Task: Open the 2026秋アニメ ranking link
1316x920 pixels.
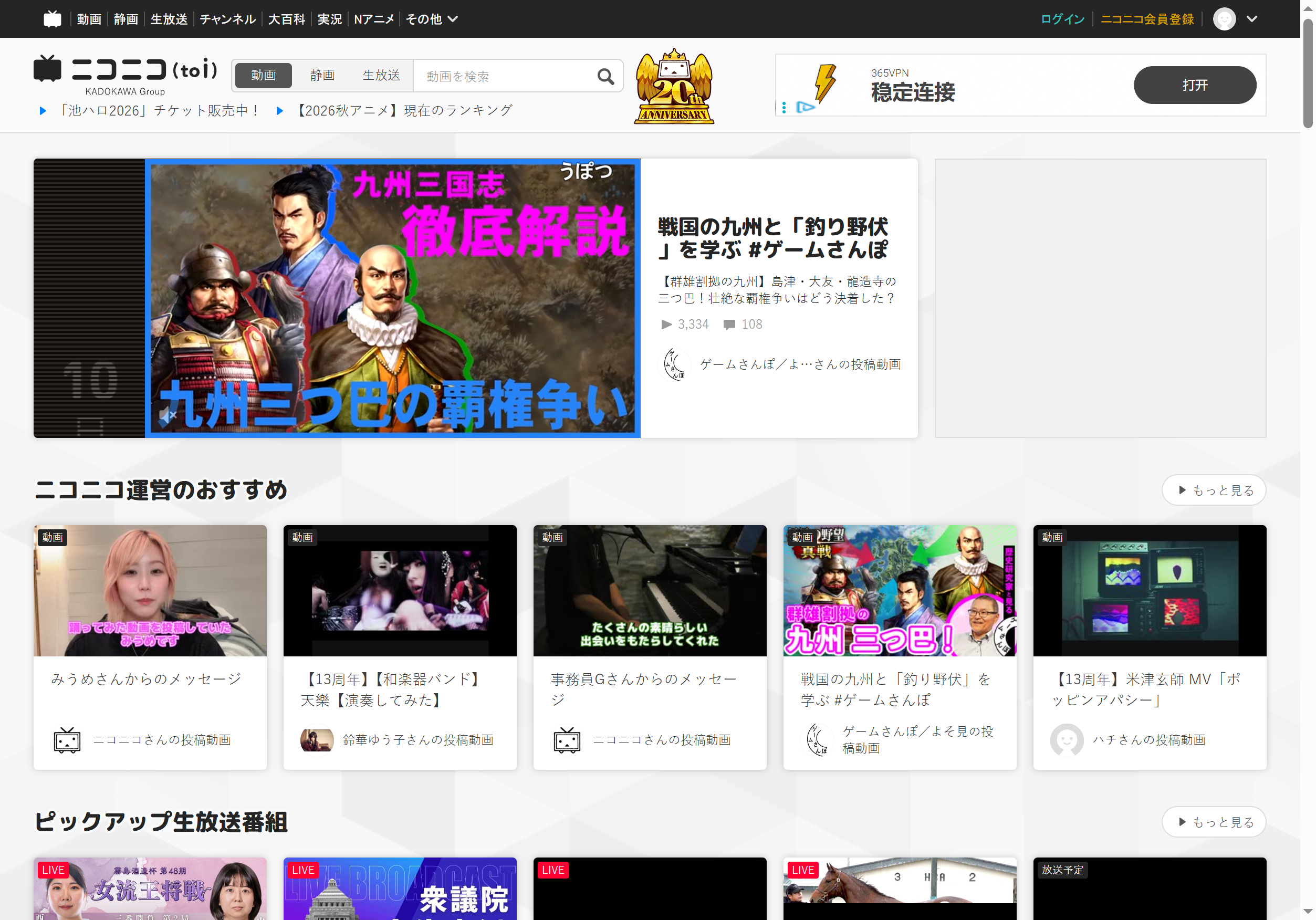Action: point(403,110)
